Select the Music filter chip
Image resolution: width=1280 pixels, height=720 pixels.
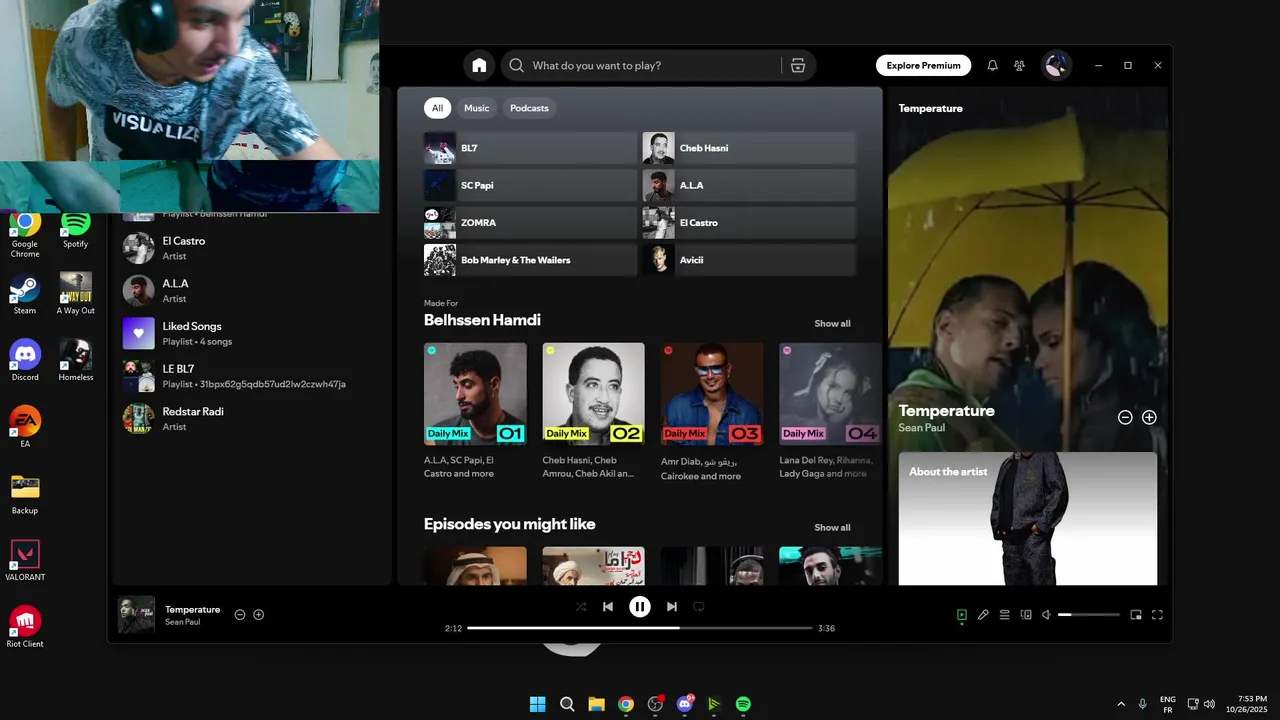click(477, 108)
